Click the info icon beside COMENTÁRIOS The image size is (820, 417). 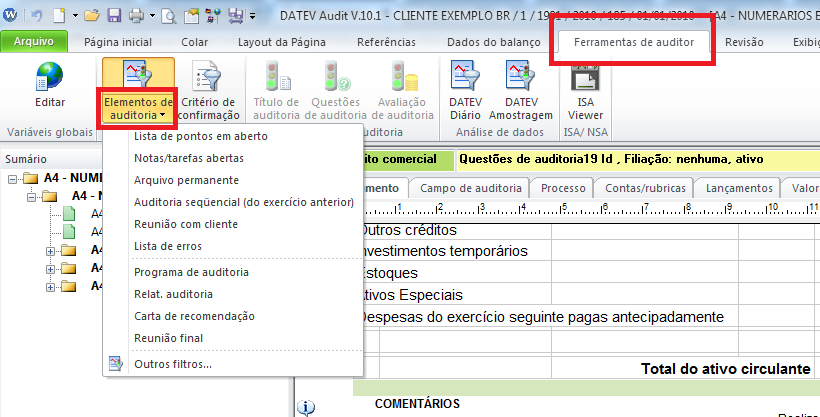306,408
